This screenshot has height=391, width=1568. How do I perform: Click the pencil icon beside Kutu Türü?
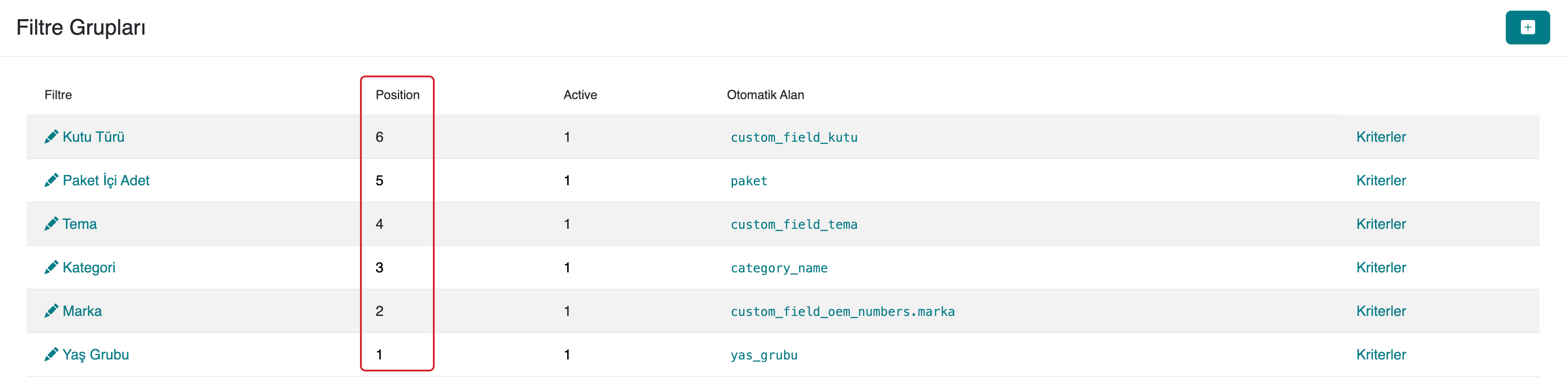[x=51, y=137]
